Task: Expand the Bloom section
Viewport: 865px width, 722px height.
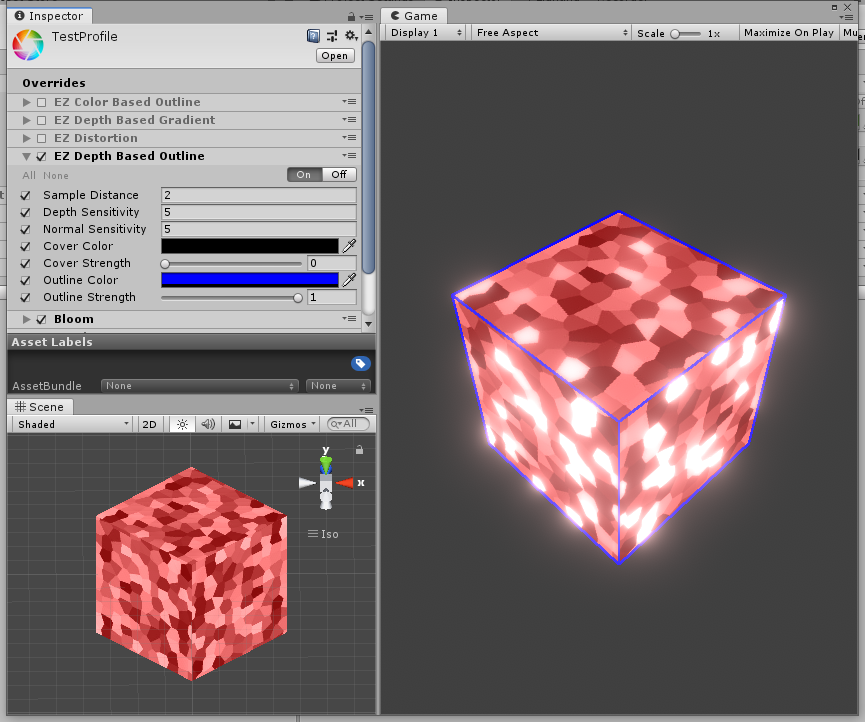Action: point(26,319)
